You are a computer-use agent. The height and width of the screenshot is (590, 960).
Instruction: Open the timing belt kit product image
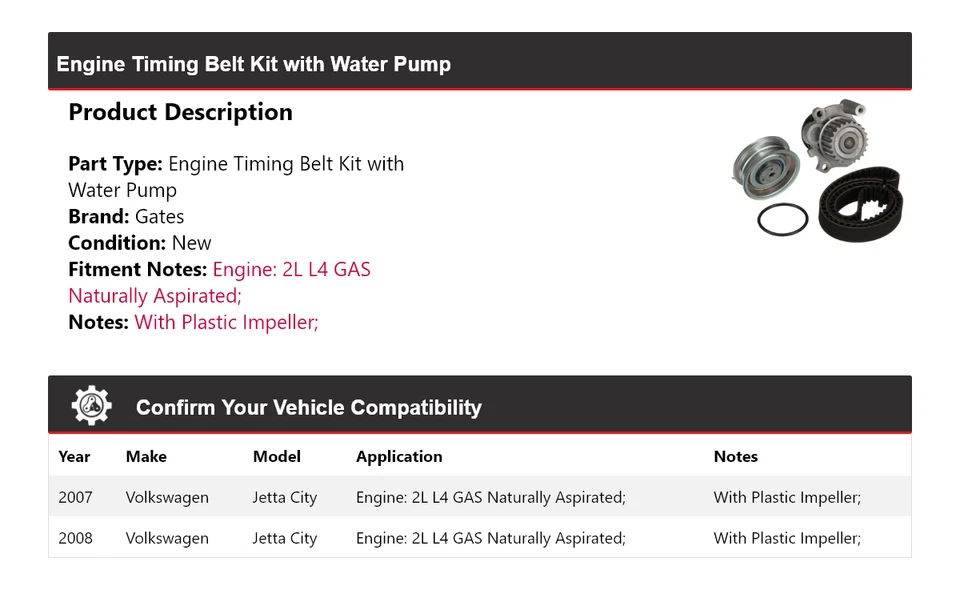click(x=817, y=170)
